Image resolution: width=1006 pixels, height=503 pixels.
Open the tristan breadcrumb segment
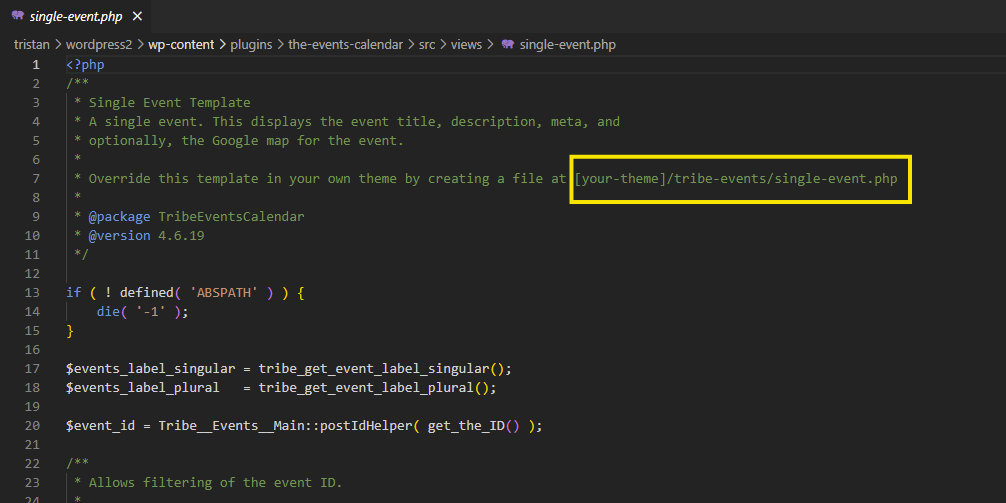tap(31, 44)
